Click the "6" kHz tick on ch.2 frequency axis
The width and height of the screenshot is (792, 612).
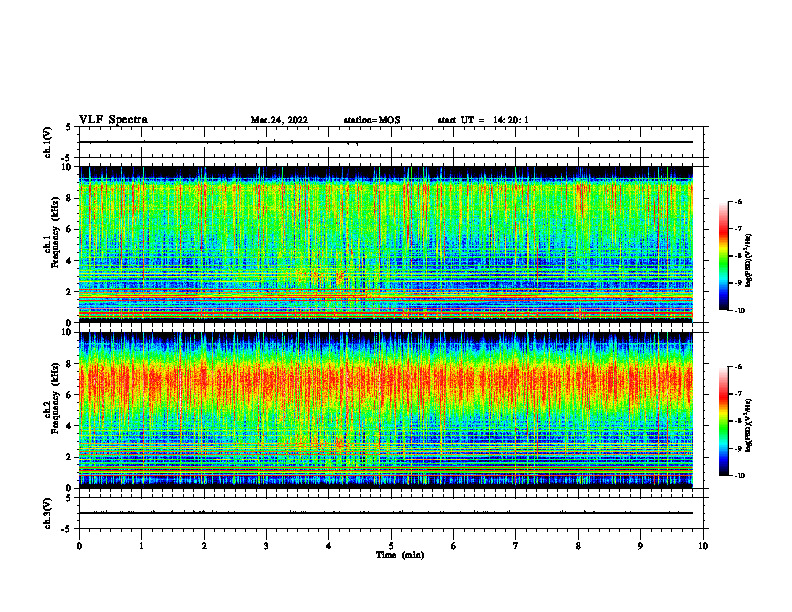click(x=69, y=395)
